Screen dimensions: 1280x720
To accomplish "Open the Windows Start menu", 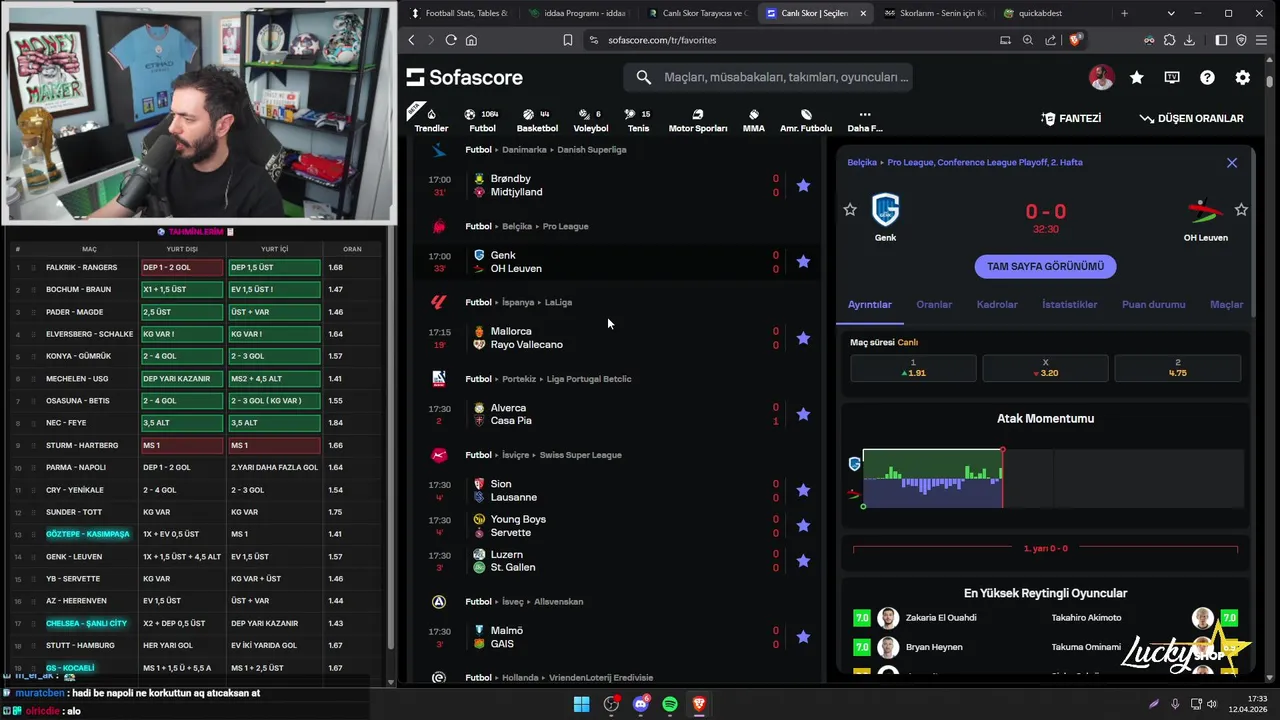I will [581, 704].
